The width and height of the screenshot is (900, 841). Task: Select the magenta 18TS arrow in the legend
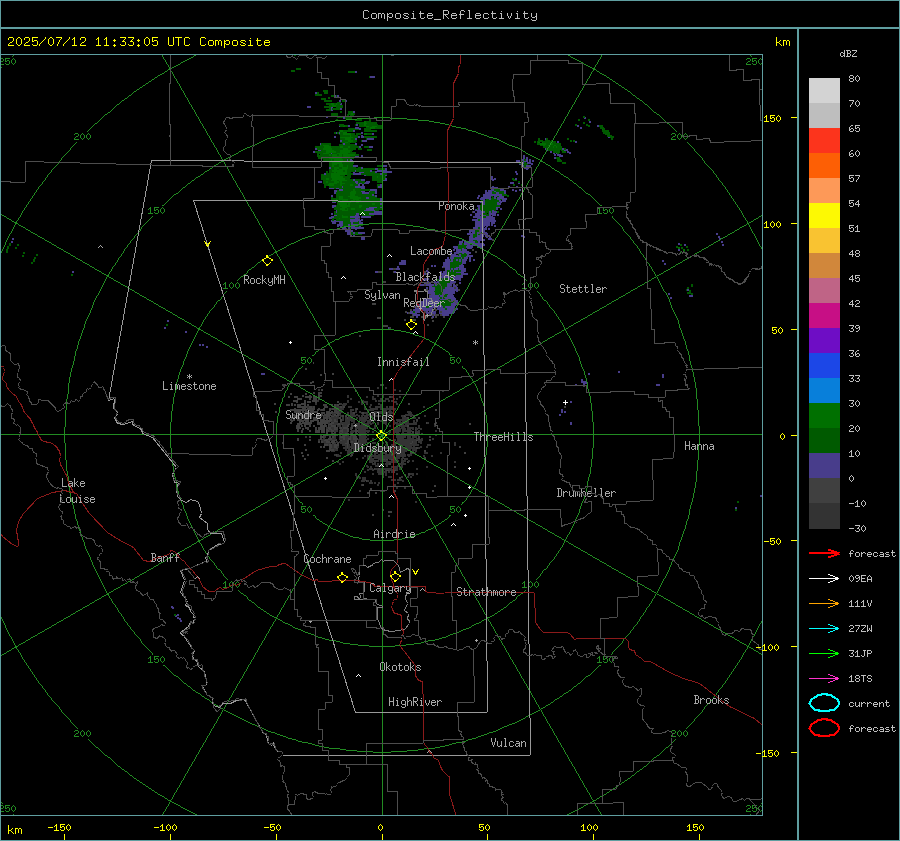pos(824,679)
